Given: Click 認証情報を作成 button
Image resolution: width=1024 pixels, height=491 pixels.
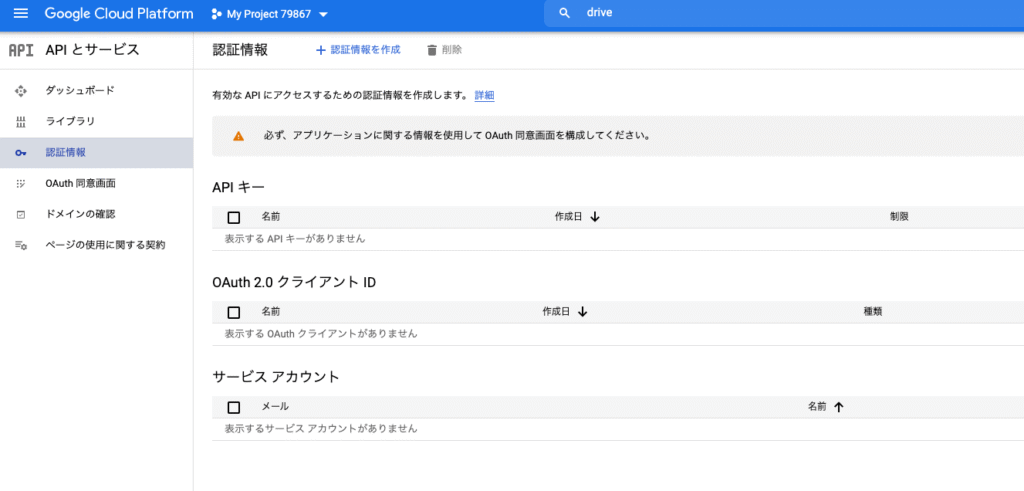Looking at the screenshot, I should pyautogui.click(x=358, y=50).
